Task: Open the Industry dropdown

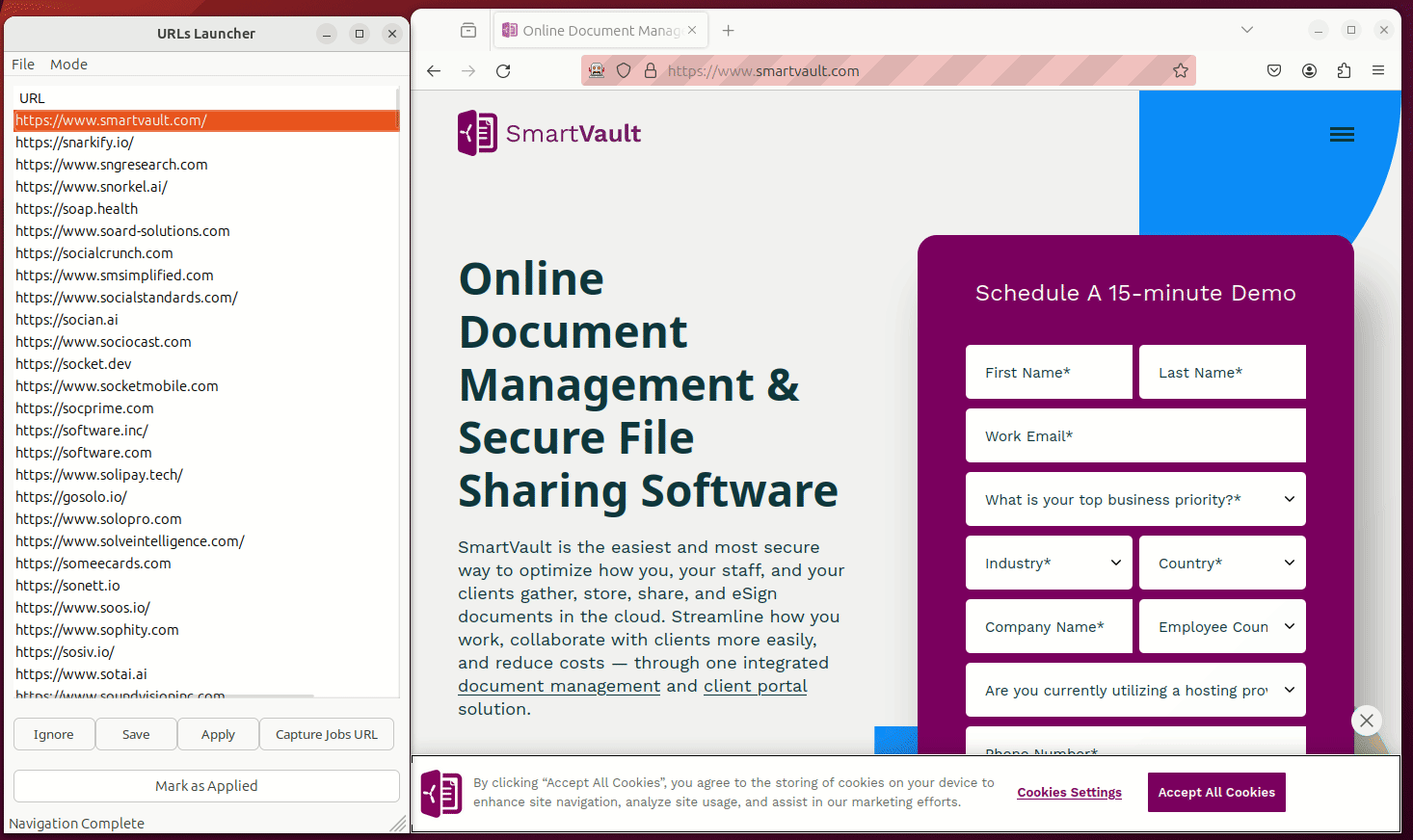Action: pos(1049,563)
